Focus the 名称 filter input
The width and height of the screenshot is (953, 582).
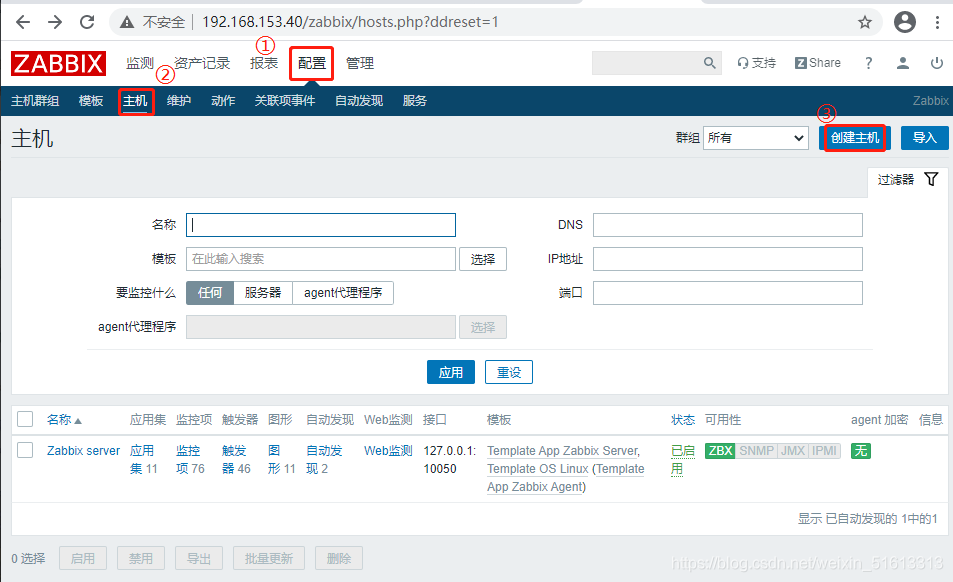coord(321,225)
